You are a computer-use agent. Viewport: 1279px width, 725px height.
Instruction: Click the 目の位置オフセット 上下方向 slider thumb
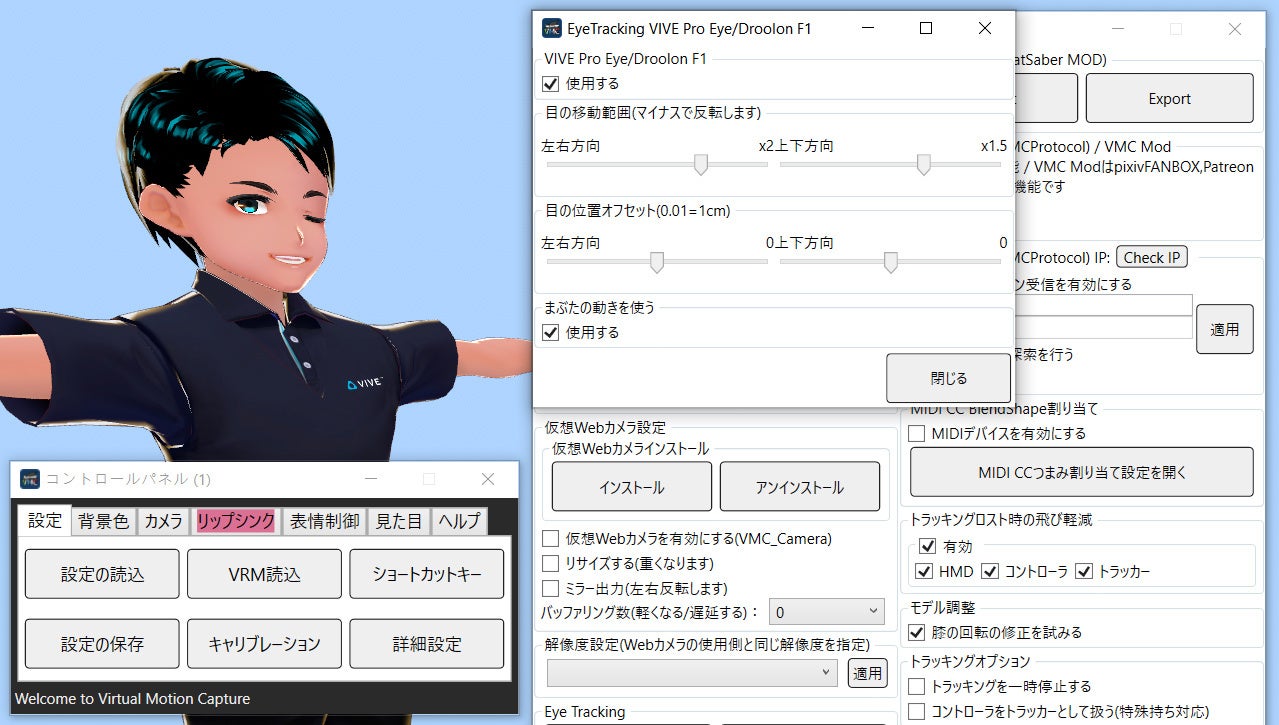coord(890,262)
